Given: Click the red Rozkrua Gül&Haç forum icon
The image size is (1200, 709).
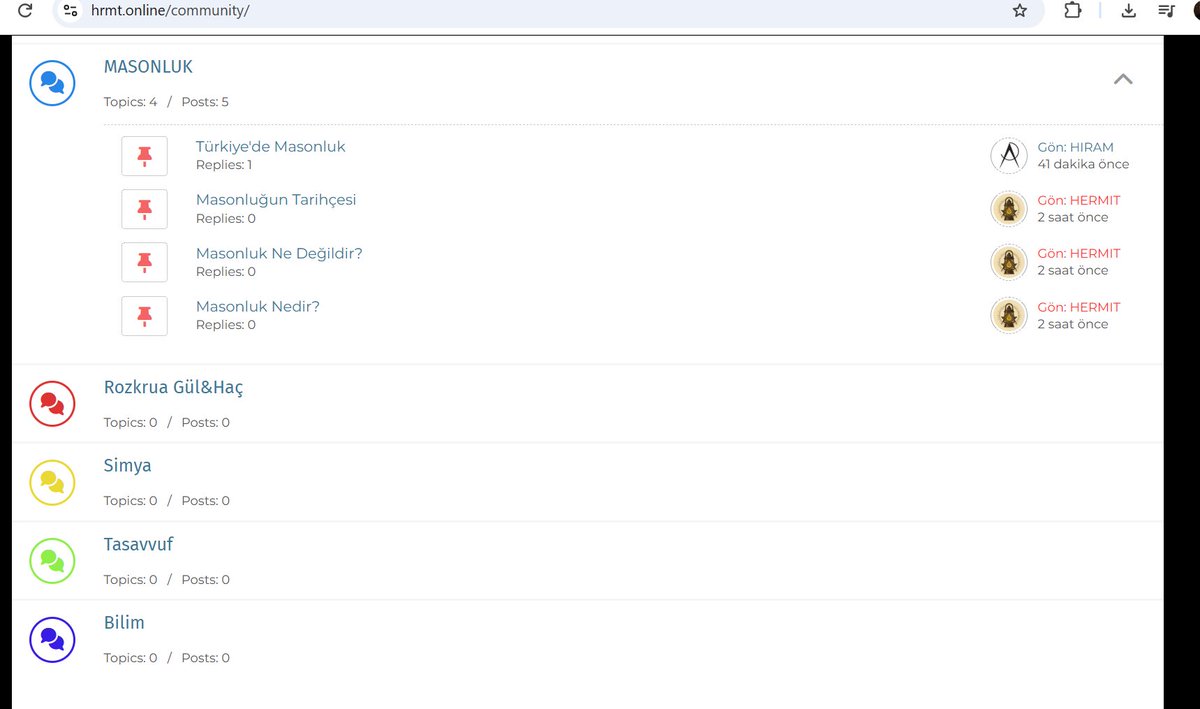Looking at the screenshot, I should tap(53, 403).
